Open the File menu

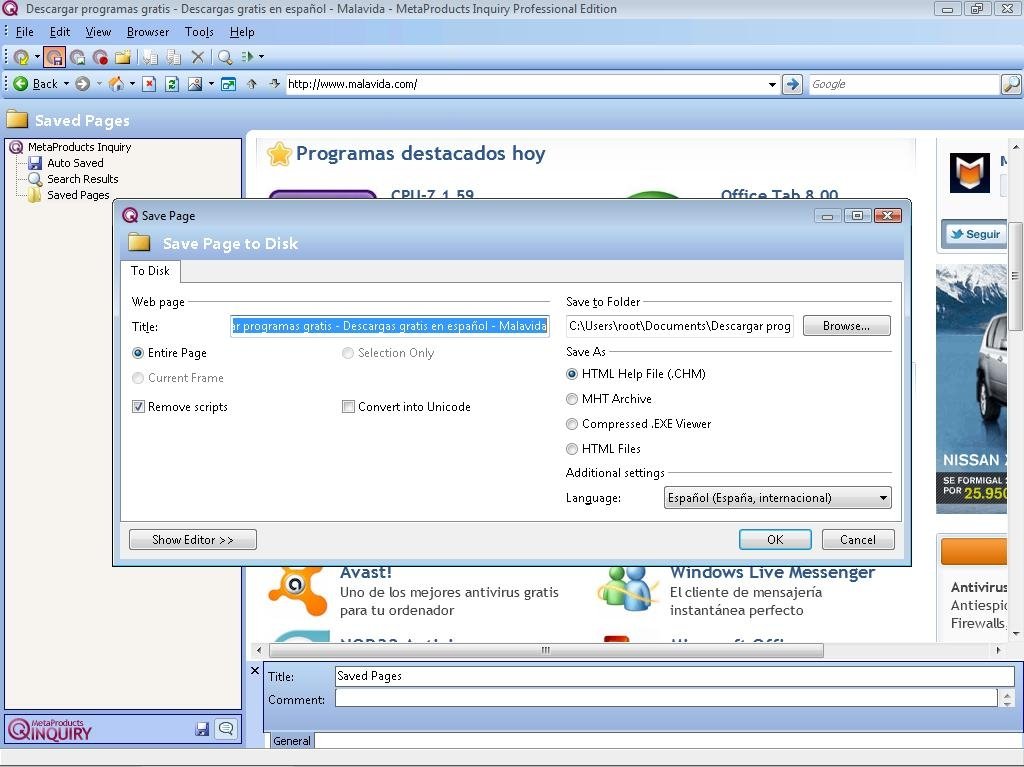24,32
